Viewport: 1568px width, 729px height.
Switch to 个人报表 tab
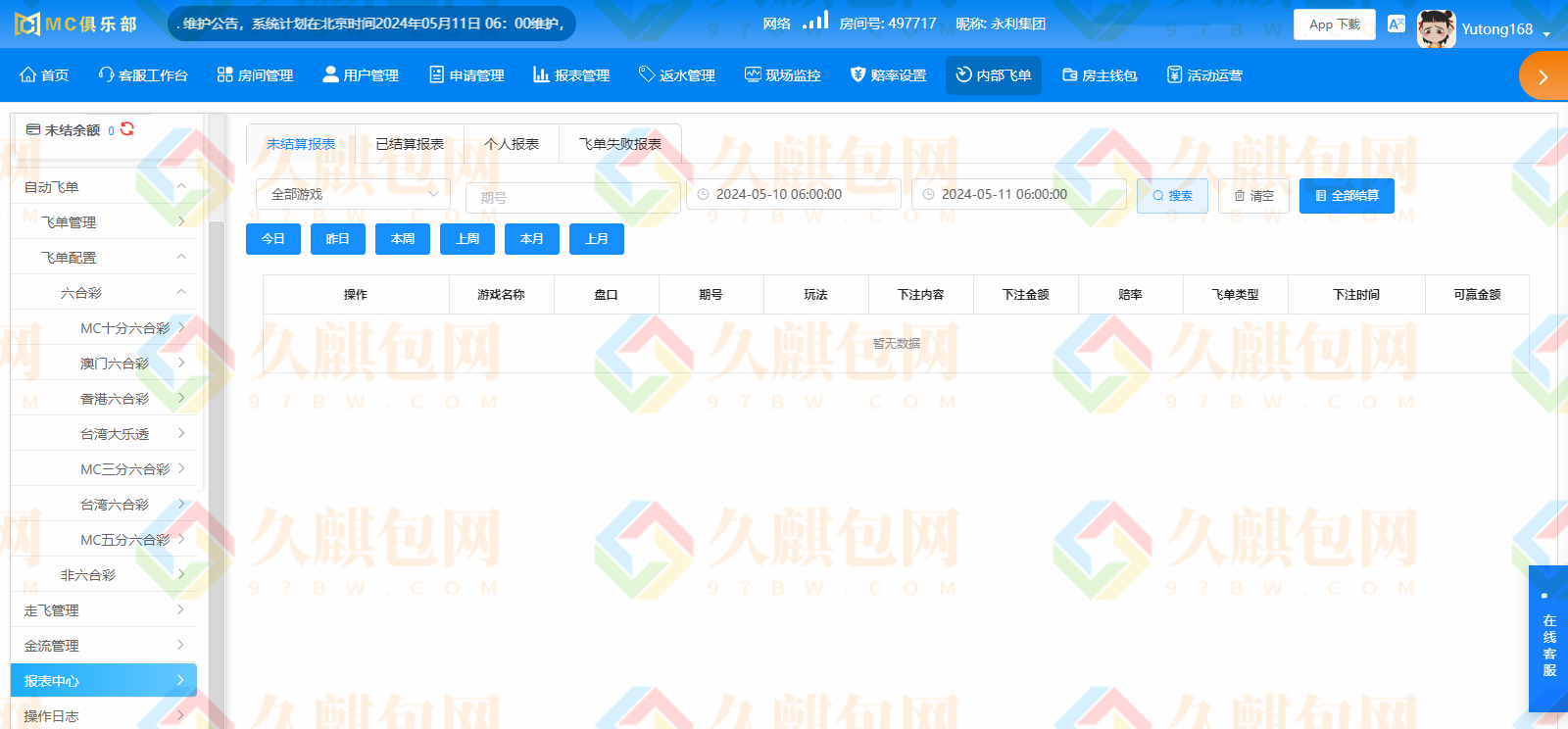point(512,144)
